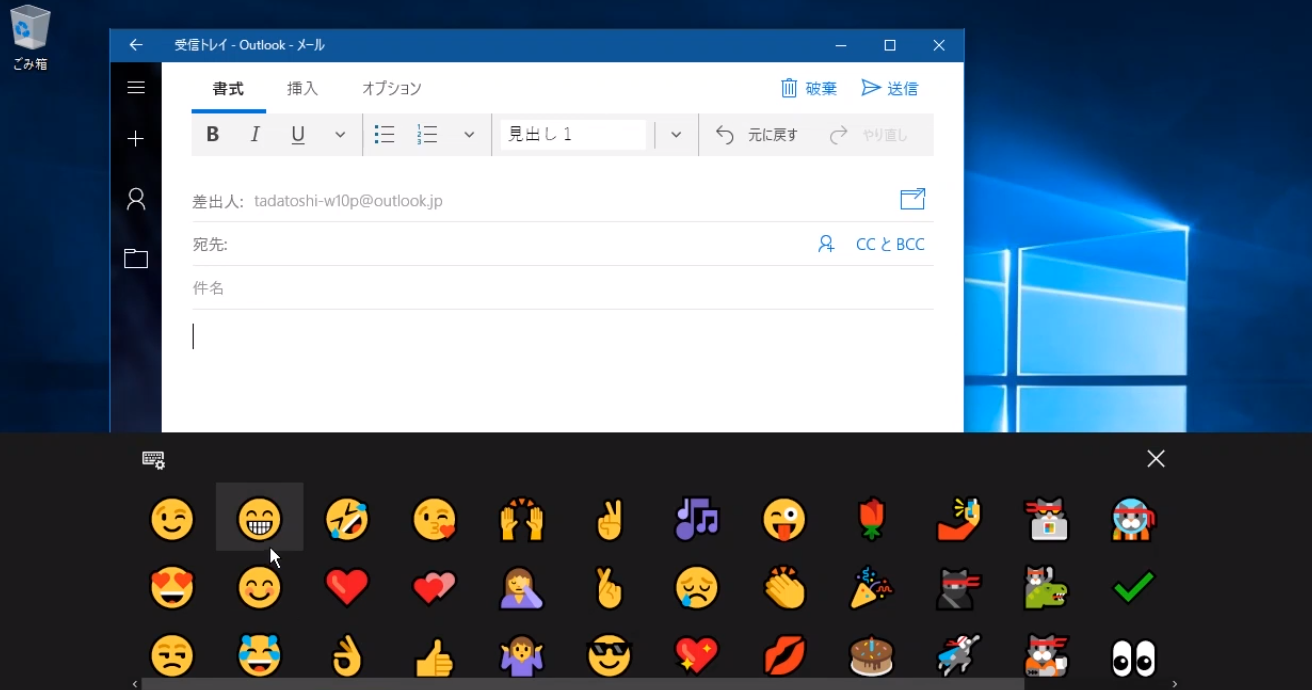Image resolution: width=1312 pixels, height=690 pixels.
Task: Toggle Italic formatting
Action: coord(255,135)
